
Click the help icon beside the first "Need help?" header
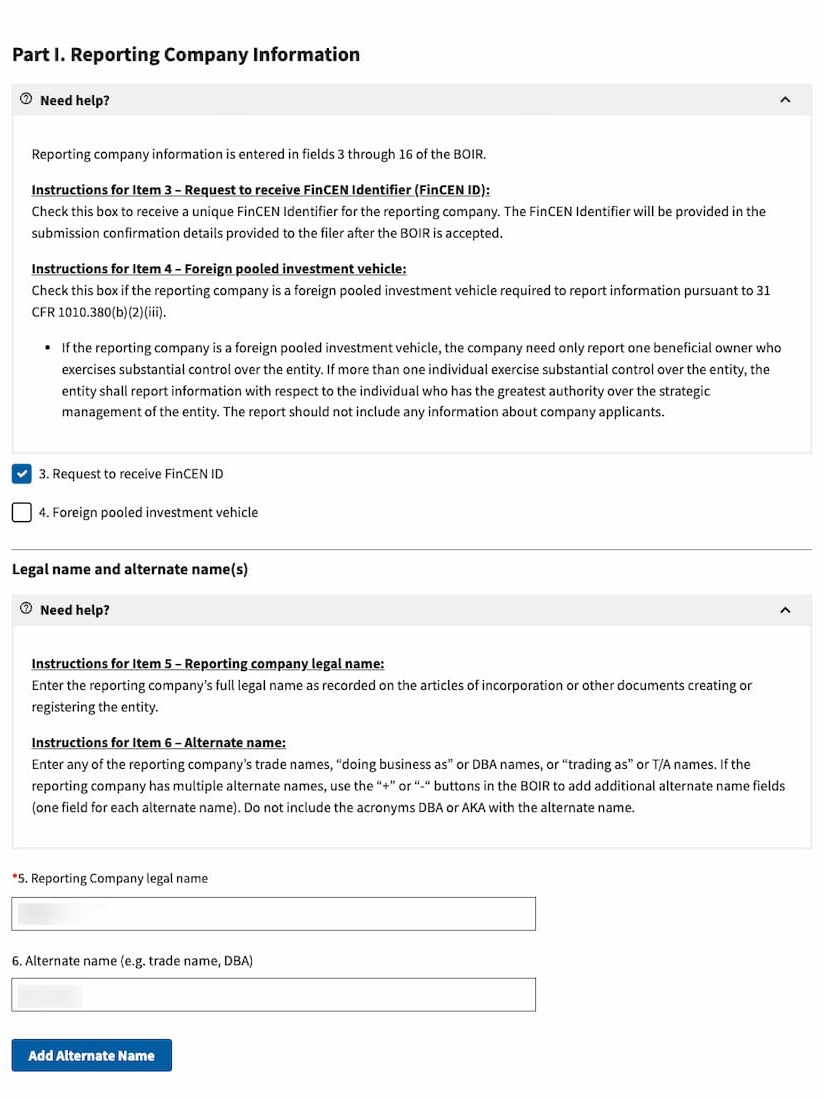[x=24, y=99]
